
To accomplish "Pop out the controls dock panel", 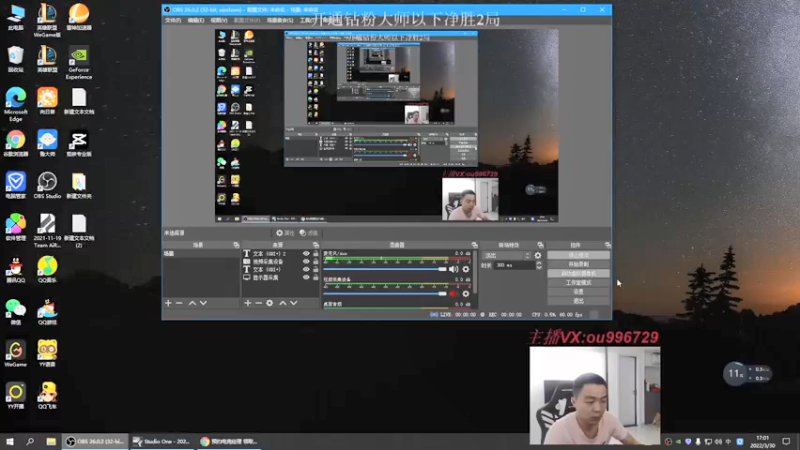I will coord(607,245).
